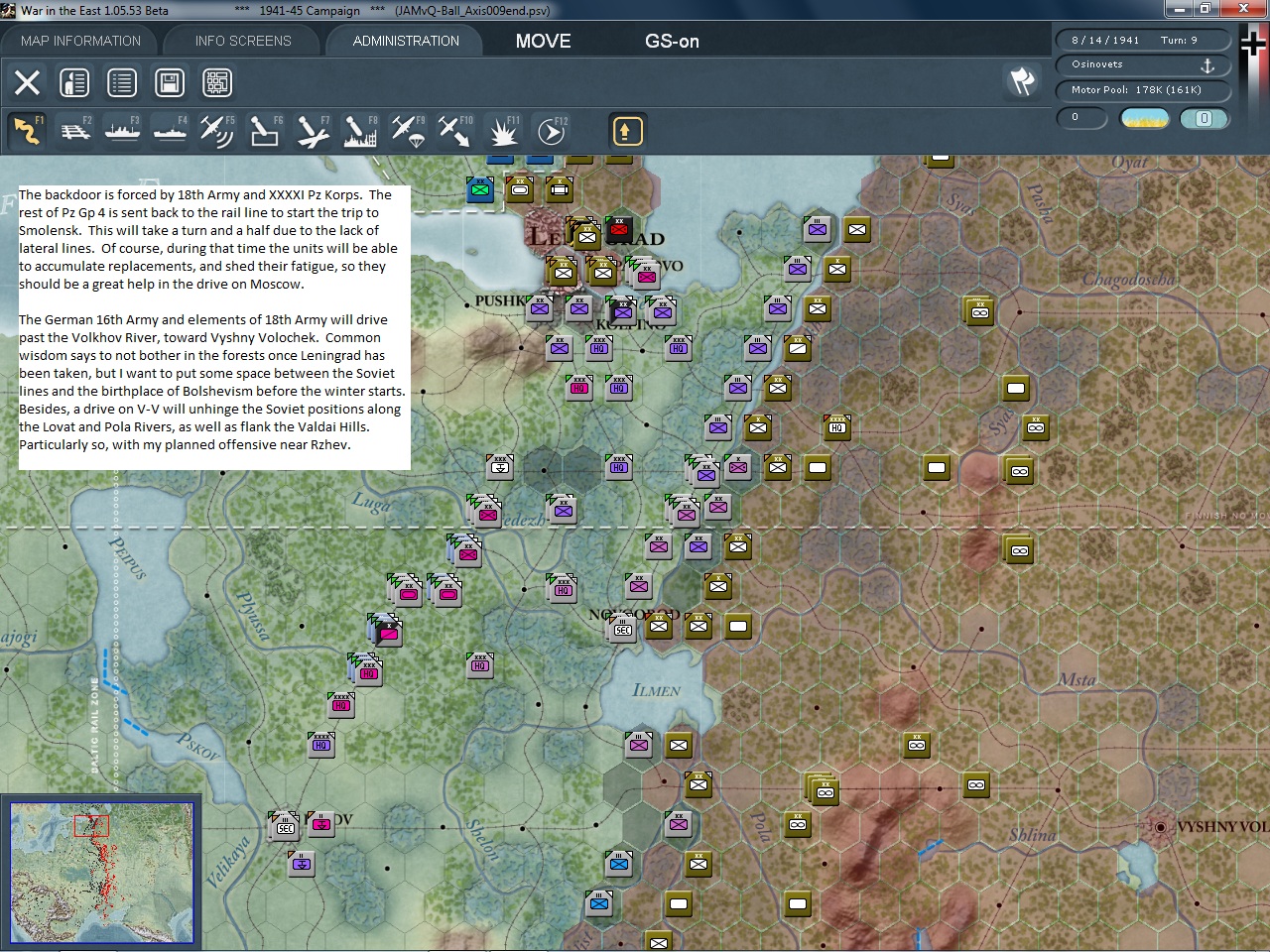Image resolution: width=1270 pixels, height=952 pixels.
Task: Select F4 amphibious transport mode
Action: pyautogui.click(x=170, y=131)
